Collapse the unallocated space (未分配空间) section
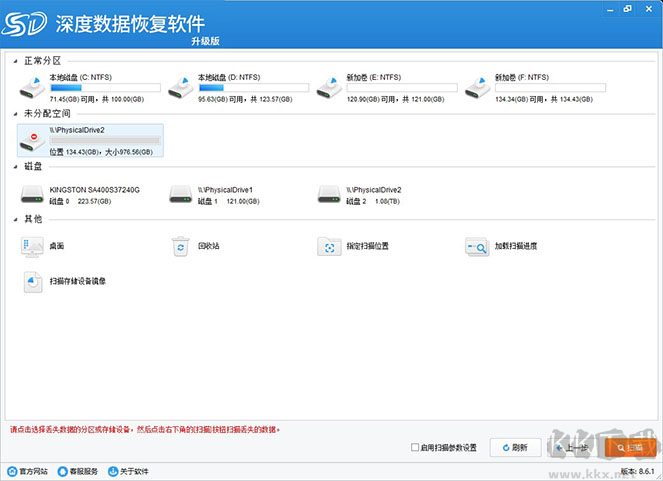Viewport: 663px width, 481px height. pyautogui.click(x=15, y=114)
